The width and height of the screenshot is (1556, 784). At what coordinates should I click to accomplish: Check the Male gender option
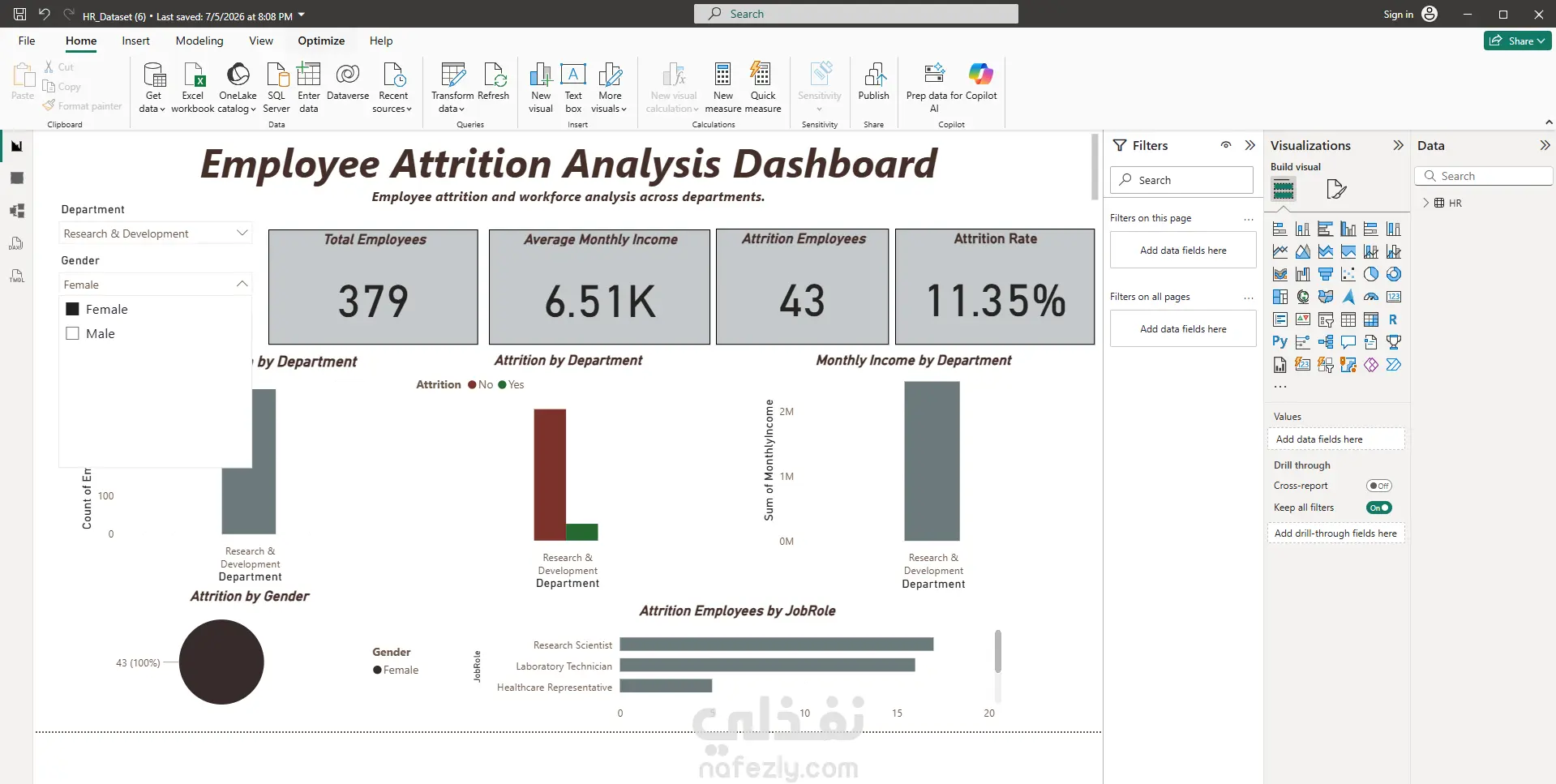coord(72,333)
